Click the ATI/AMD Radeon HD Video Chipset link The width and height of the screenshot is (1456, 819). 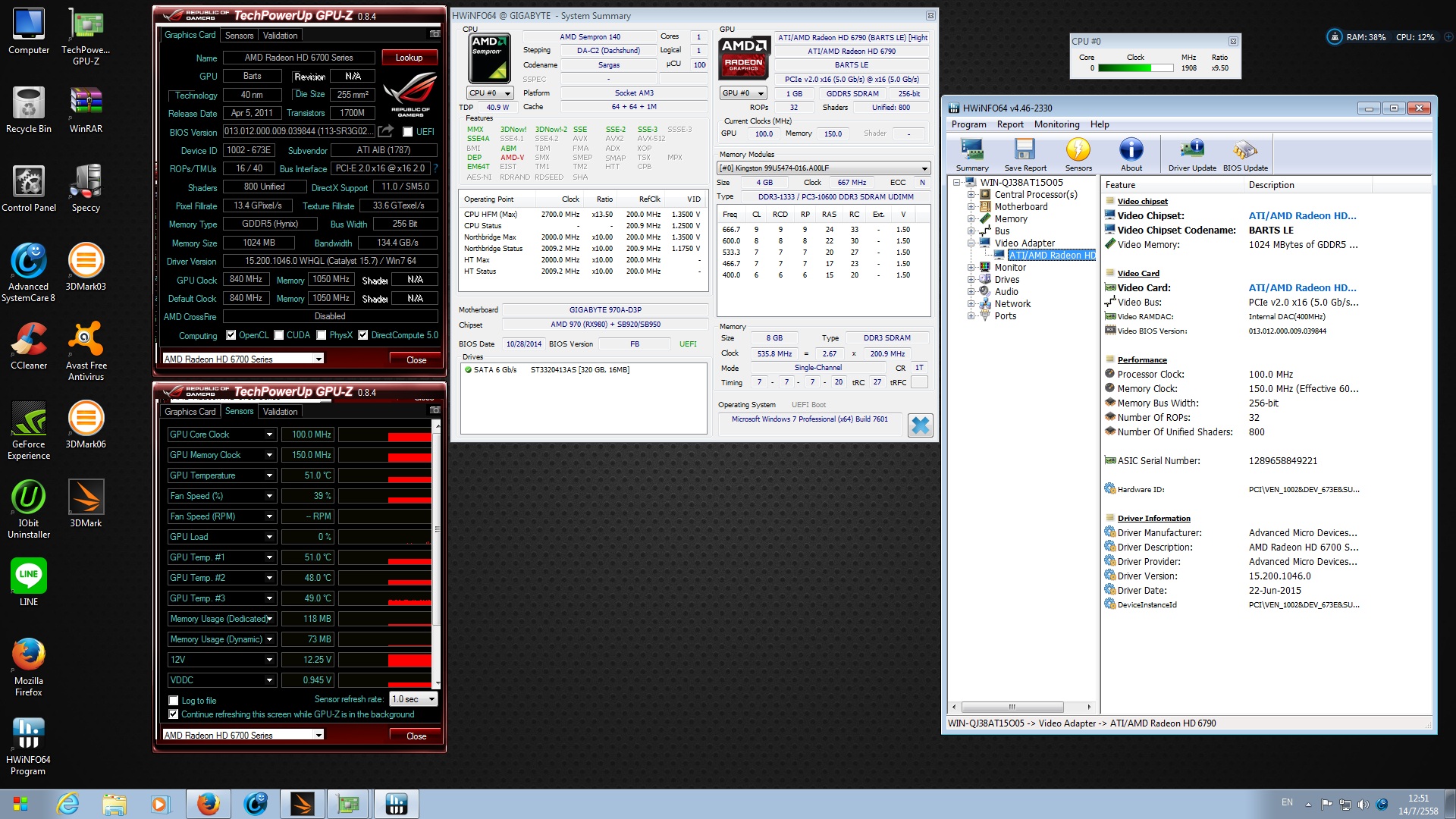click(1301, 216)
